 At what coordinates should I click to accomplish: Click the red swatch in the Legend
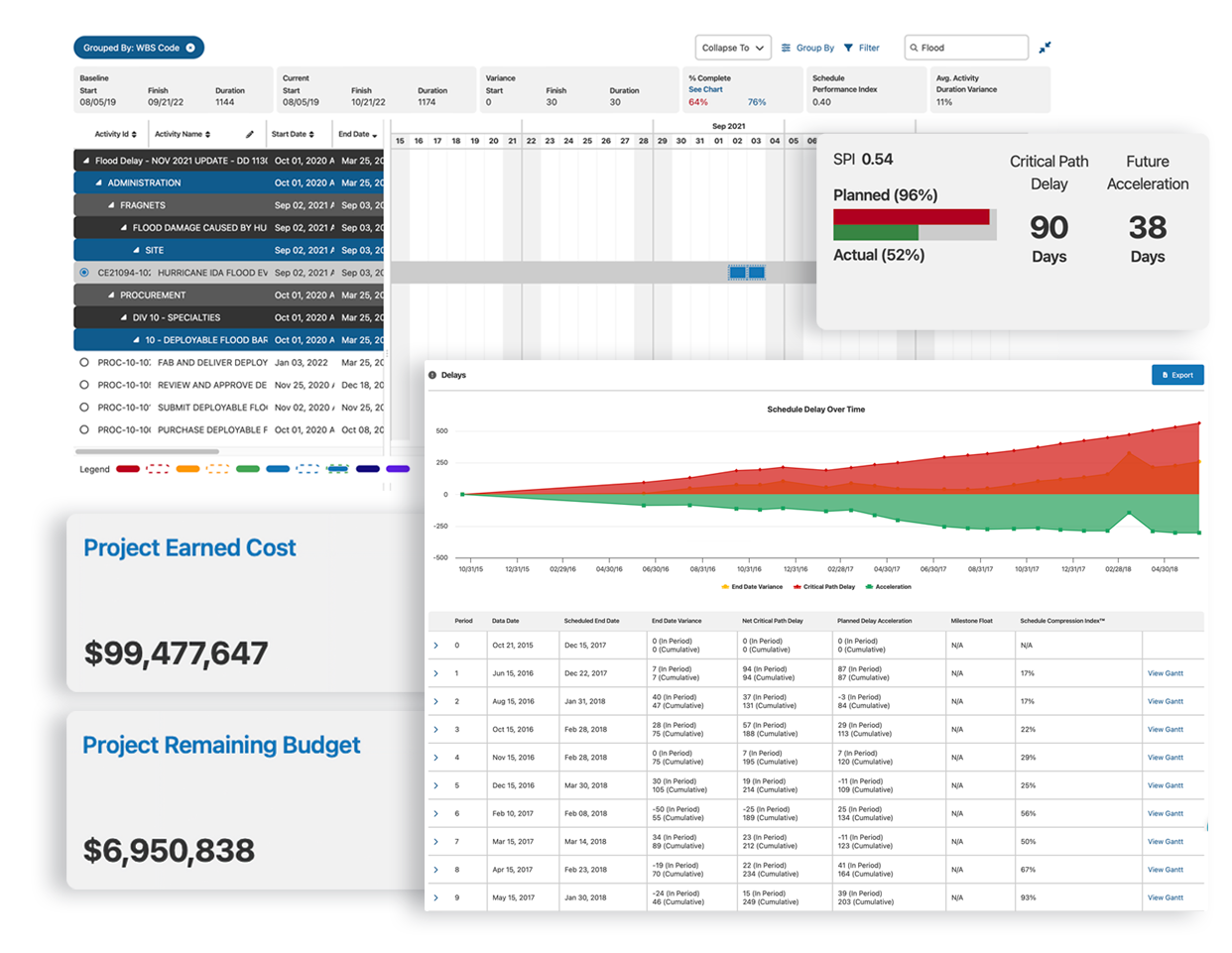pos(130,468)
